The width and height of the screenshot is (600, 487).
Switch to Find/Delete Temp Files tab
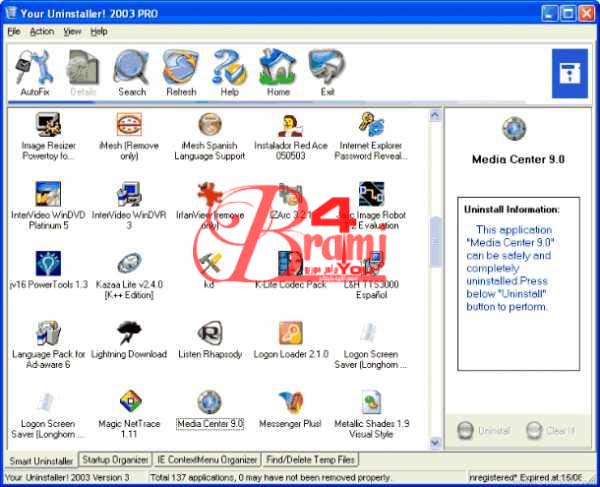click(x=310, y=459)
